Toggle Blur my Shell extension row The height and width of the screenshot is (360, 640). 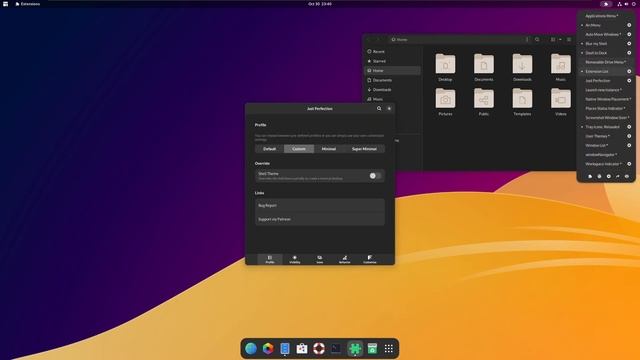(606, 44)
